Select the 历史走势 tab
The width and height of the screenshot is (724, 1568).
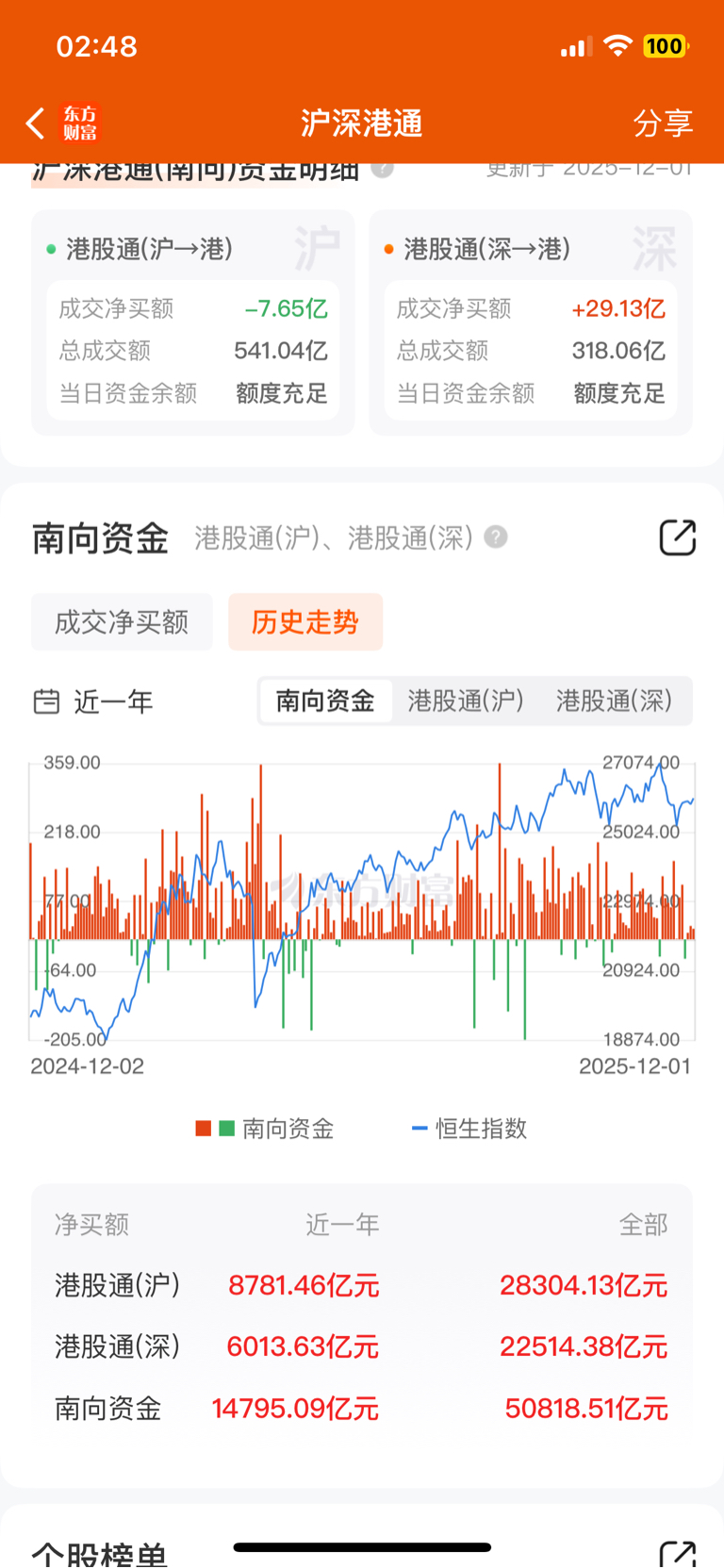click(305, 622)
